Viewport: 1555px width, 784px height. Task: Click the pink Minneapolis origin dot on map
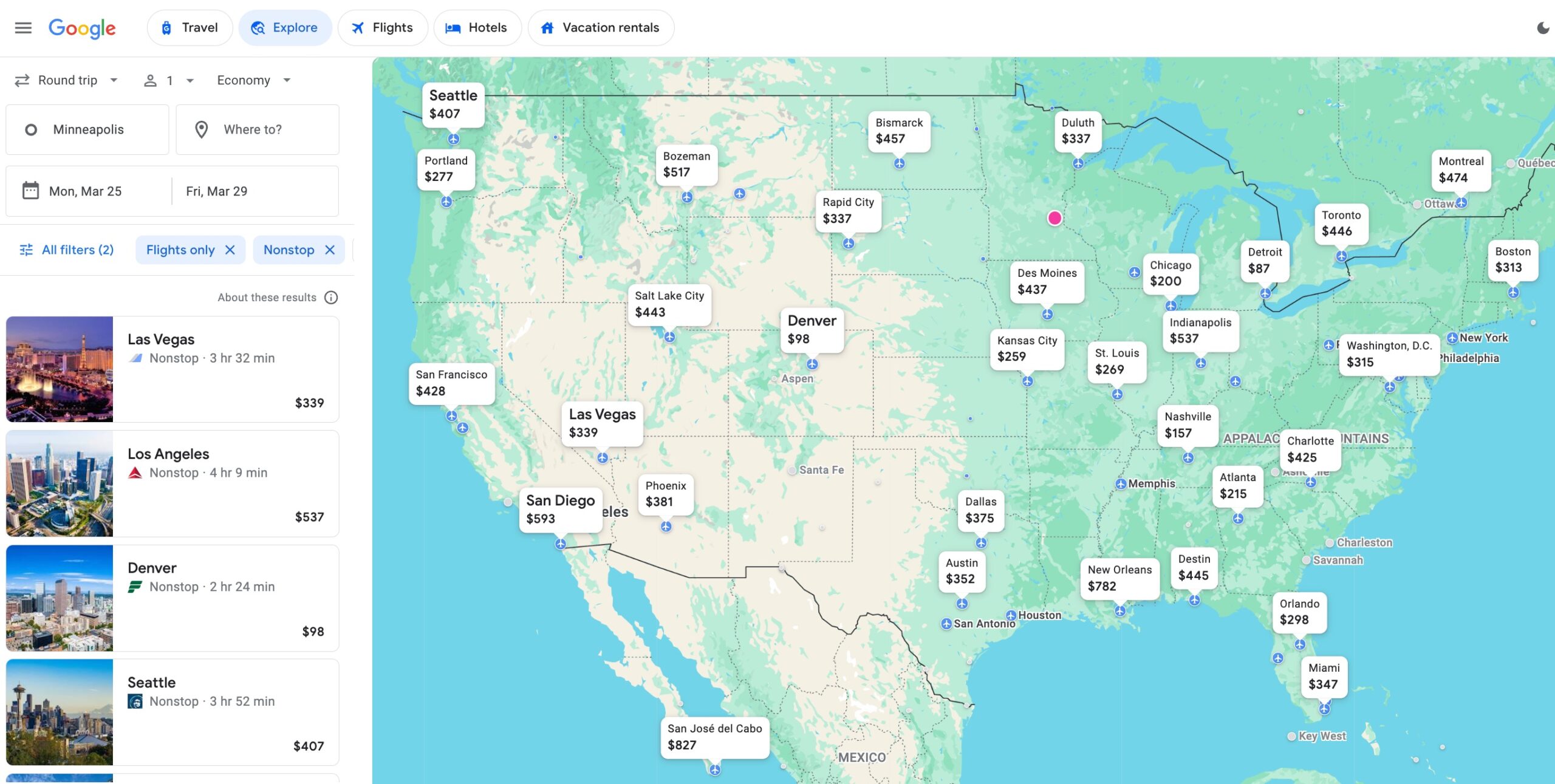coord(1055,218)
